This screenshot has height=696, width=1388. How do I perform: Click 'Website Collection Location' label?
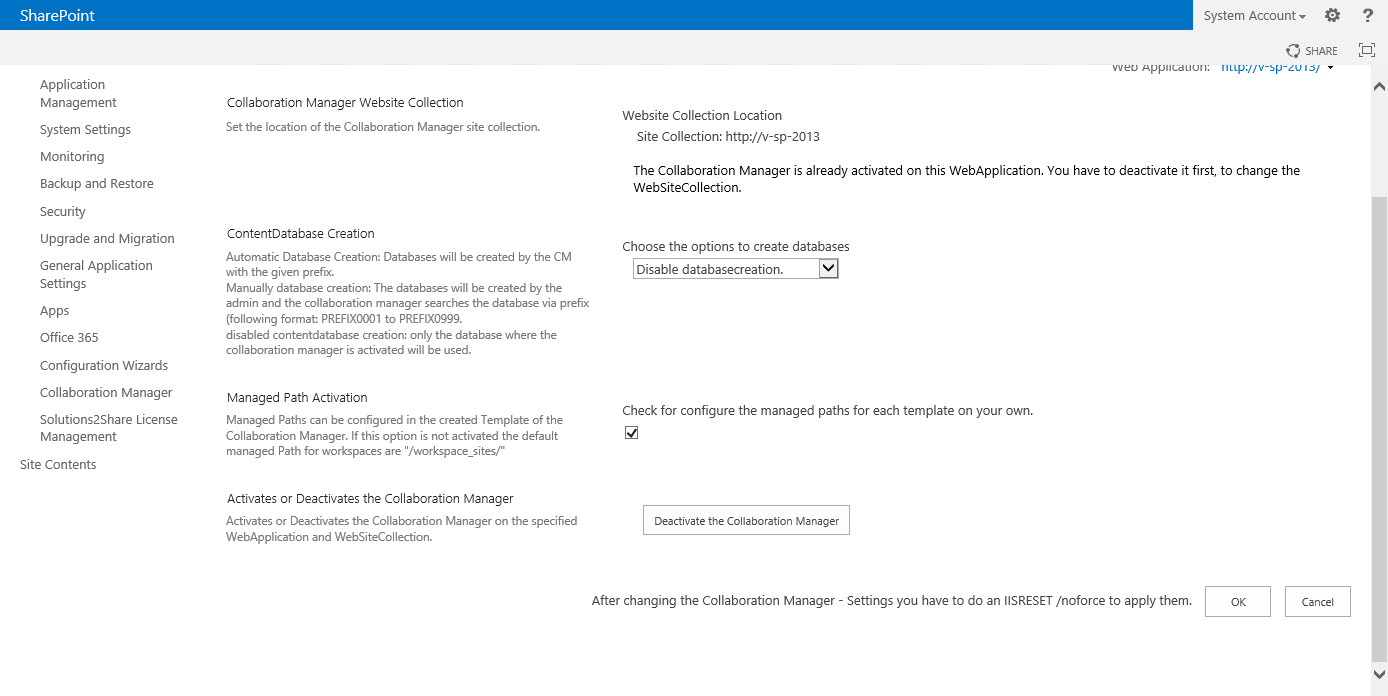click(702, 116)
